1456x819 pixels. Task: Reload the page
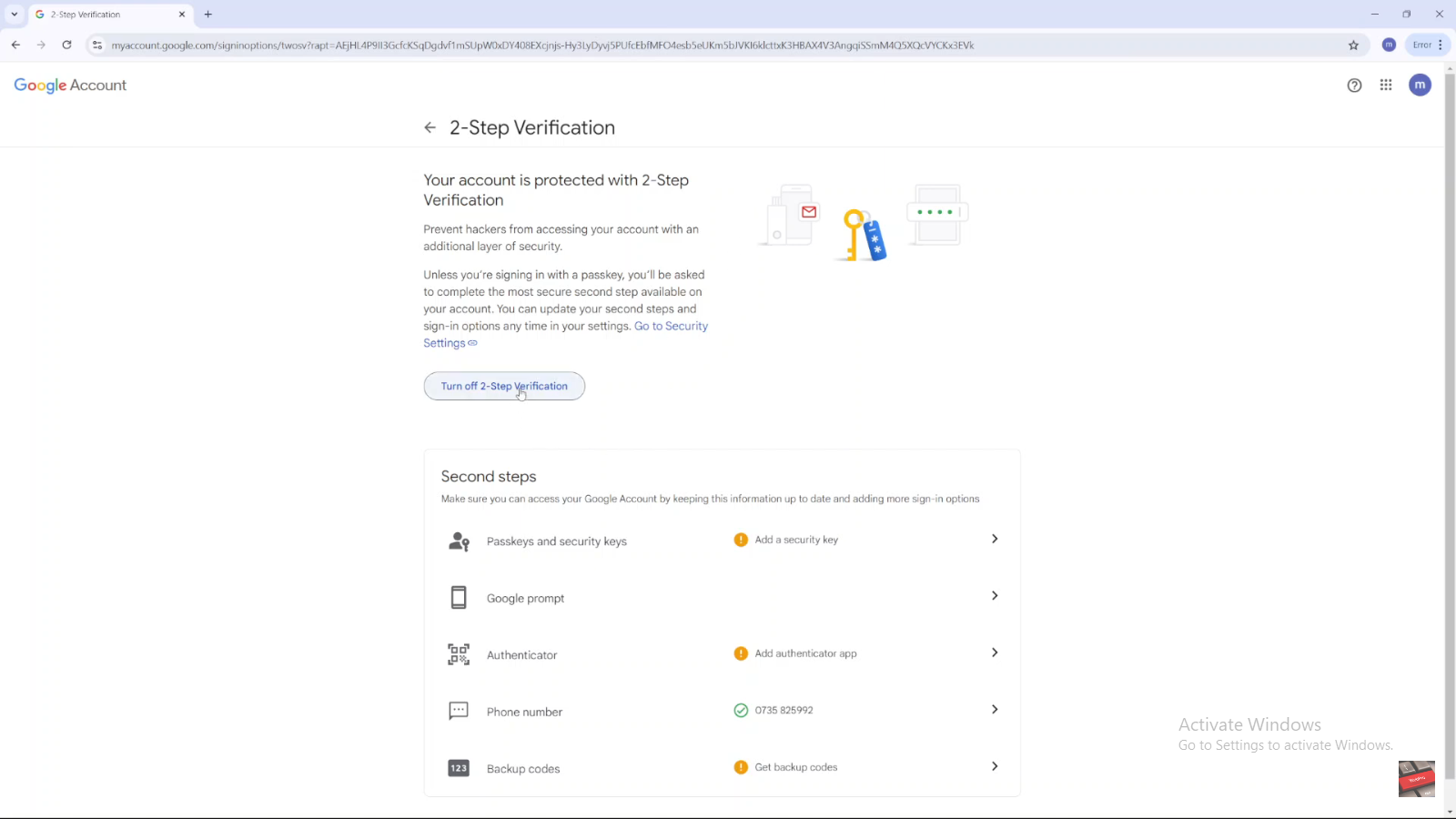(66, 45)
